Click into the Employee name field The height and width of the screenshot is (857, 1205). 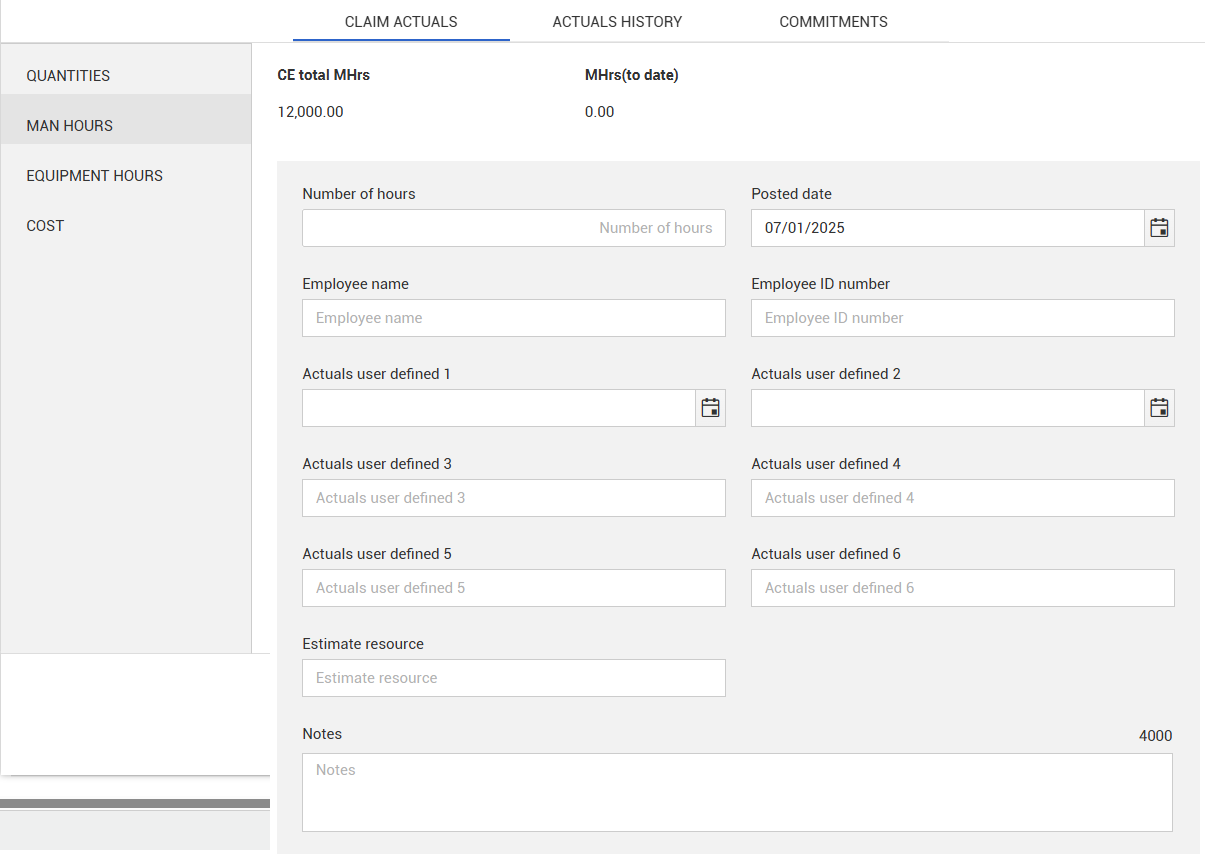[513, 318]
